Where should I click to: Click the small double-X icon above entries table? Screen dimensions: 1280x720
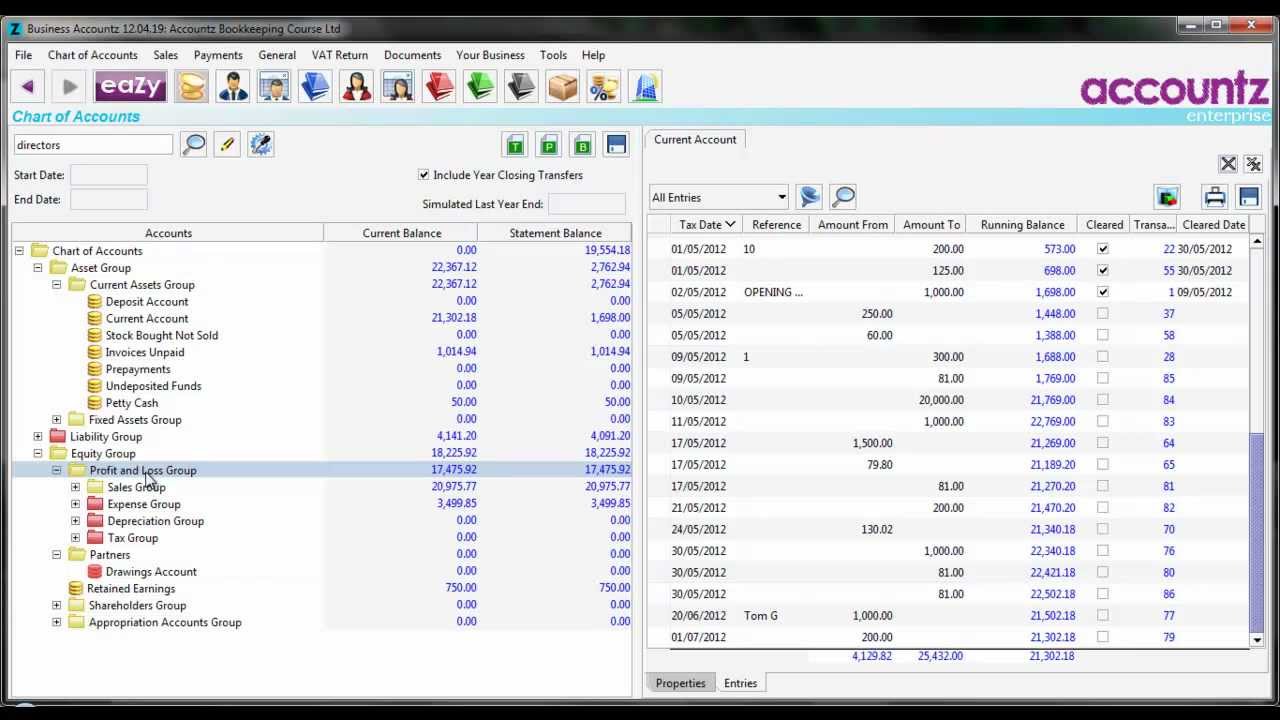point(1253,164)
